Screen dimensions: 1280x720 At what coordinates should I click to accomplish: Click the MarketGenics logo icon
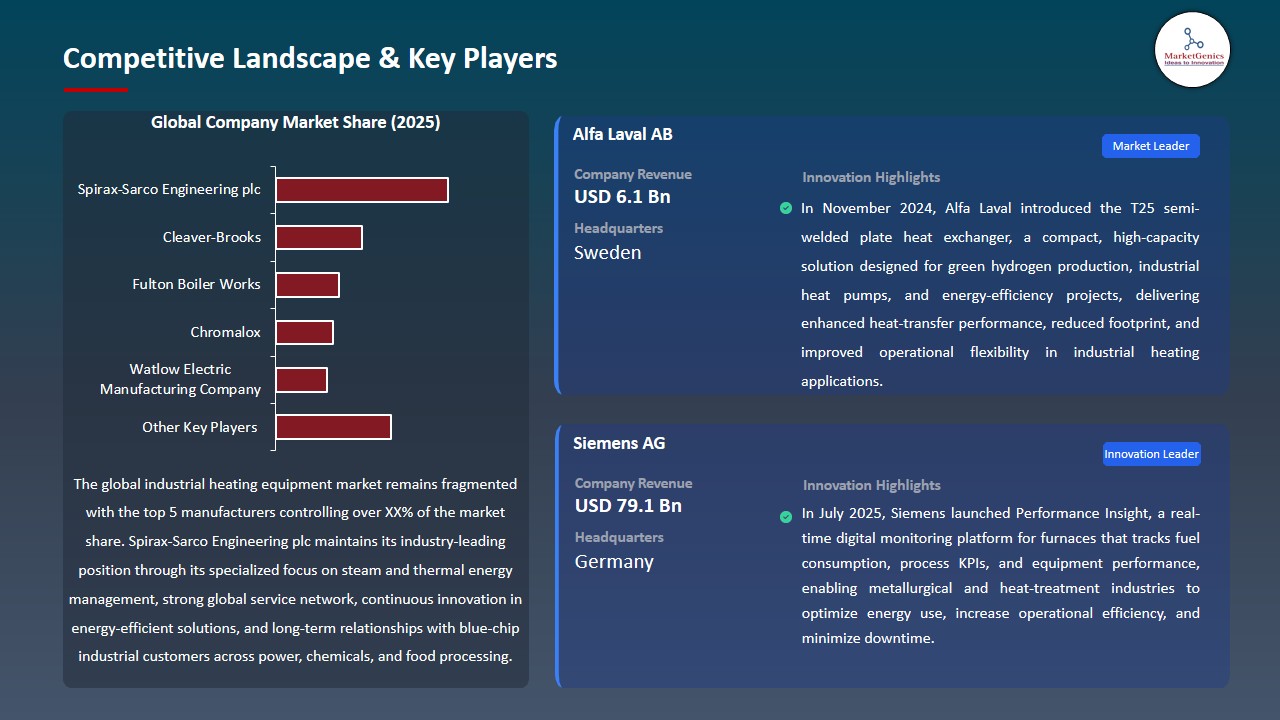pos(1192,49)
